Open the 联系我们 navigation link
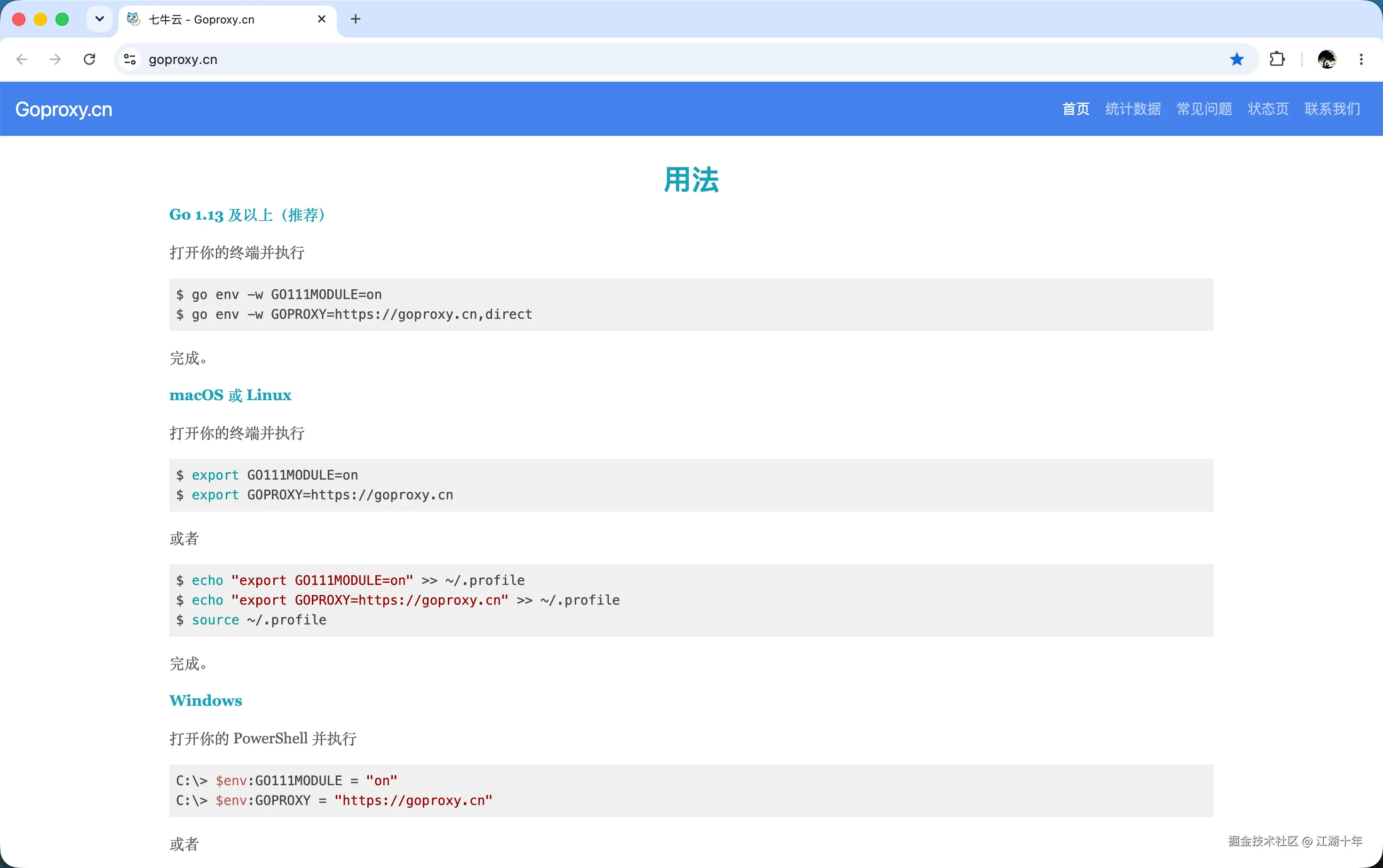The image size is (1383, 868). (1333, 109)
